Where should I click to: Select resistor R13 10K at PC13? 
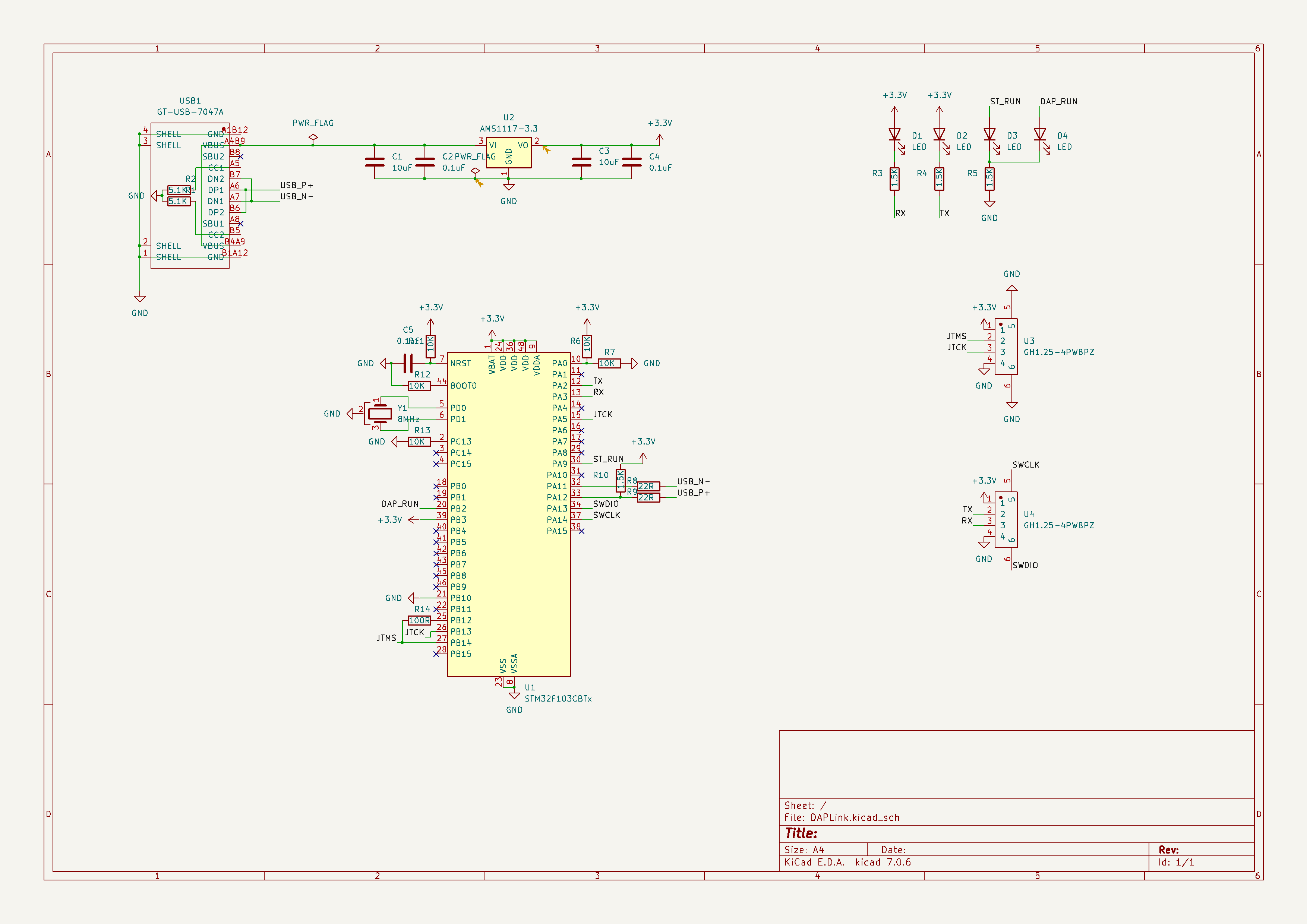click(419, 442)
